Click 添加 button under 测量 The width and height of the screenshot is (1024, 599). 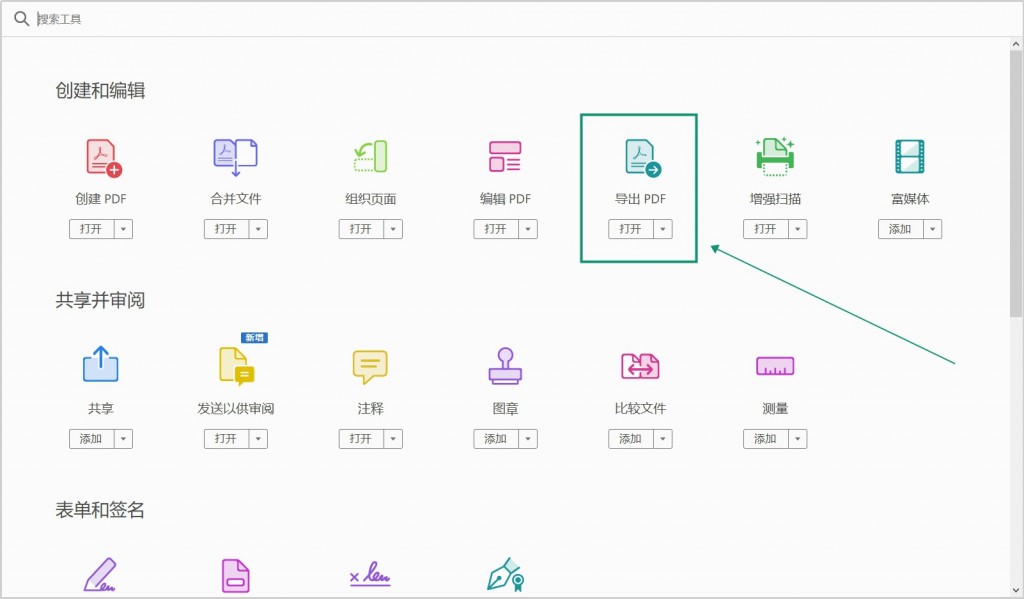click(765, 439)
